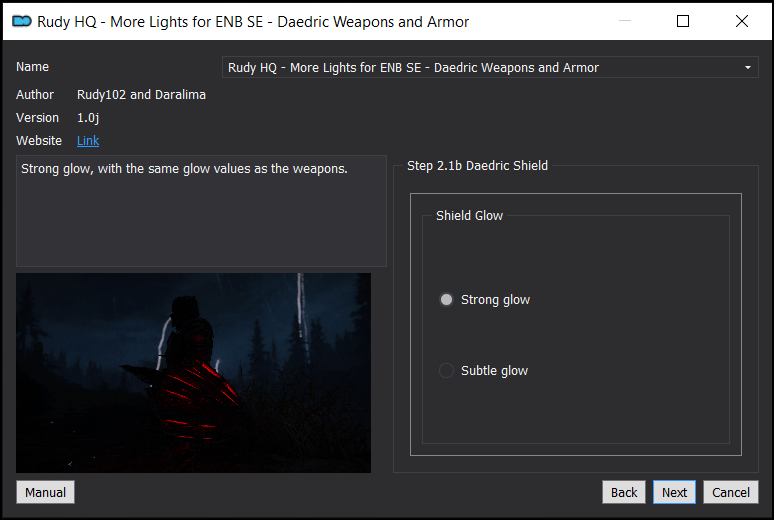The image size is (774, 520).
Task: Click the author text 'Rudy102 and Daralima'
Action: tap(141, 95)
